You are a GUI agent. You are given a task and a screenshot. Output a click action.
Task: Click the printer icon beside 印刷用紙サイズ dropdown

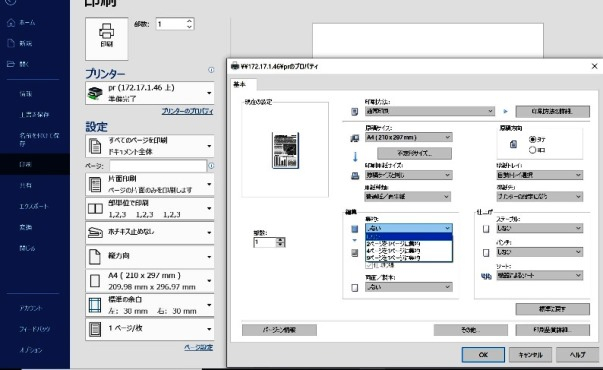point(355,176)
